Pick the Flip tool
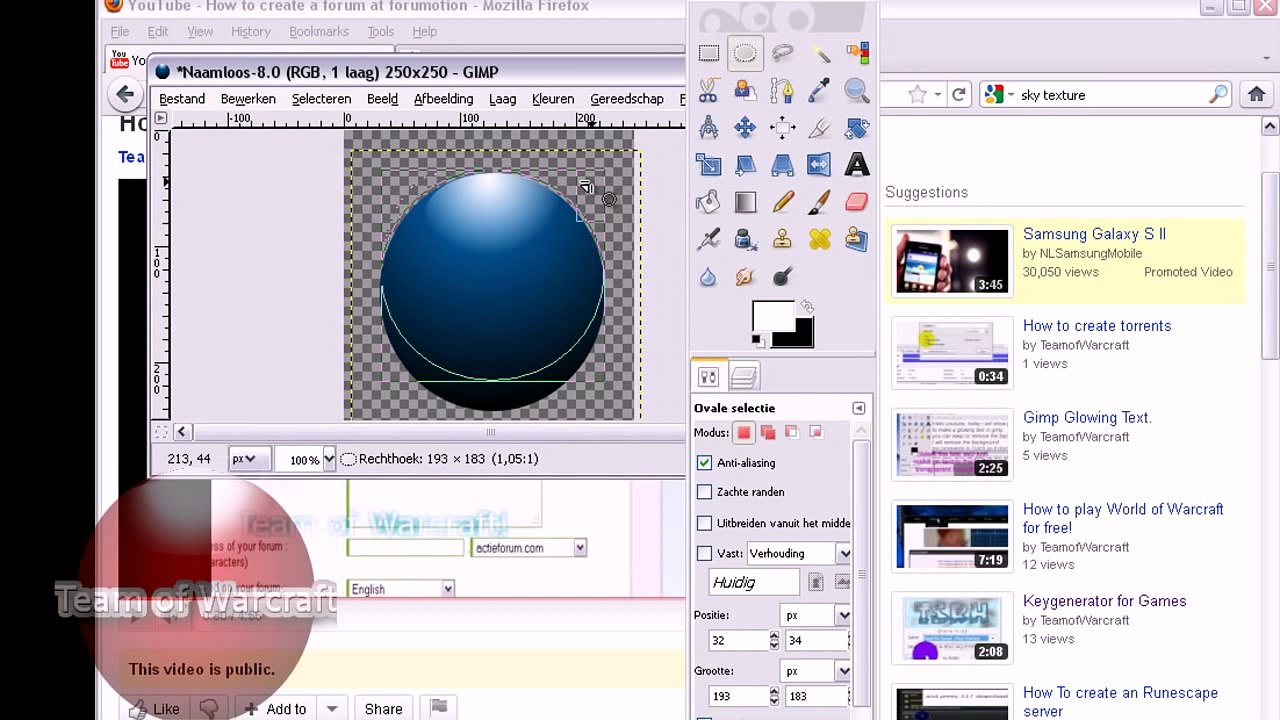Screen dimensions: 1280x720 pos(820,165)
